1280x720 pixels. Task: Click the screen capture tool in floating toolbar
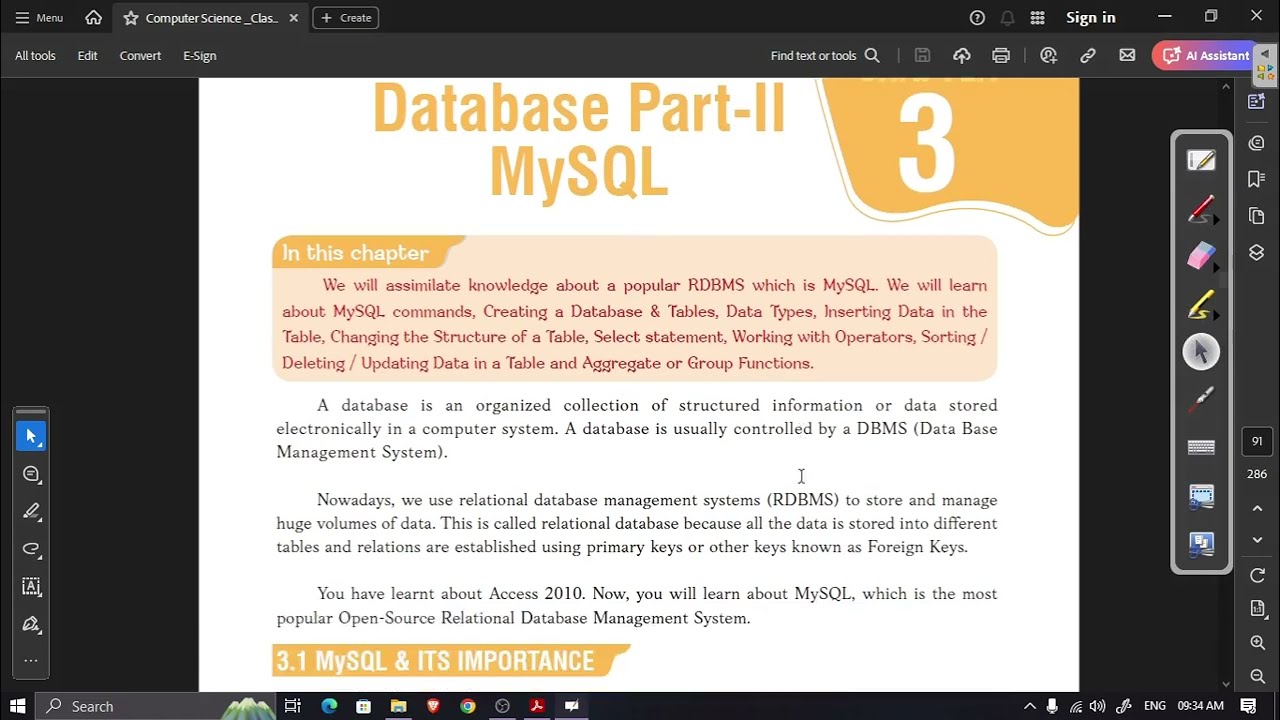pos(1201,495)
